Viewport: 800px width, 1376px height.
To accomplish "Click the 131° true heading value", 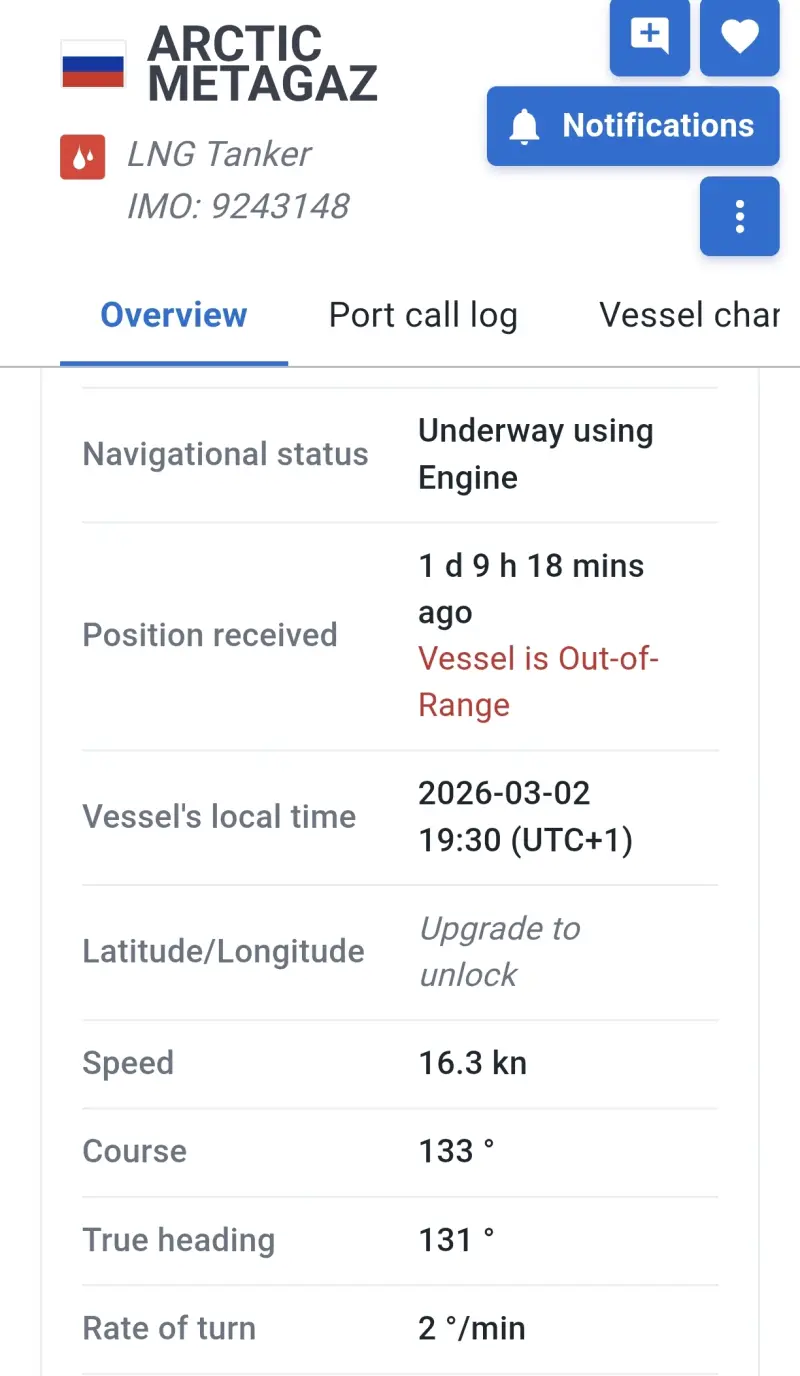I will pyautogui.click(x=456, y=1240).
